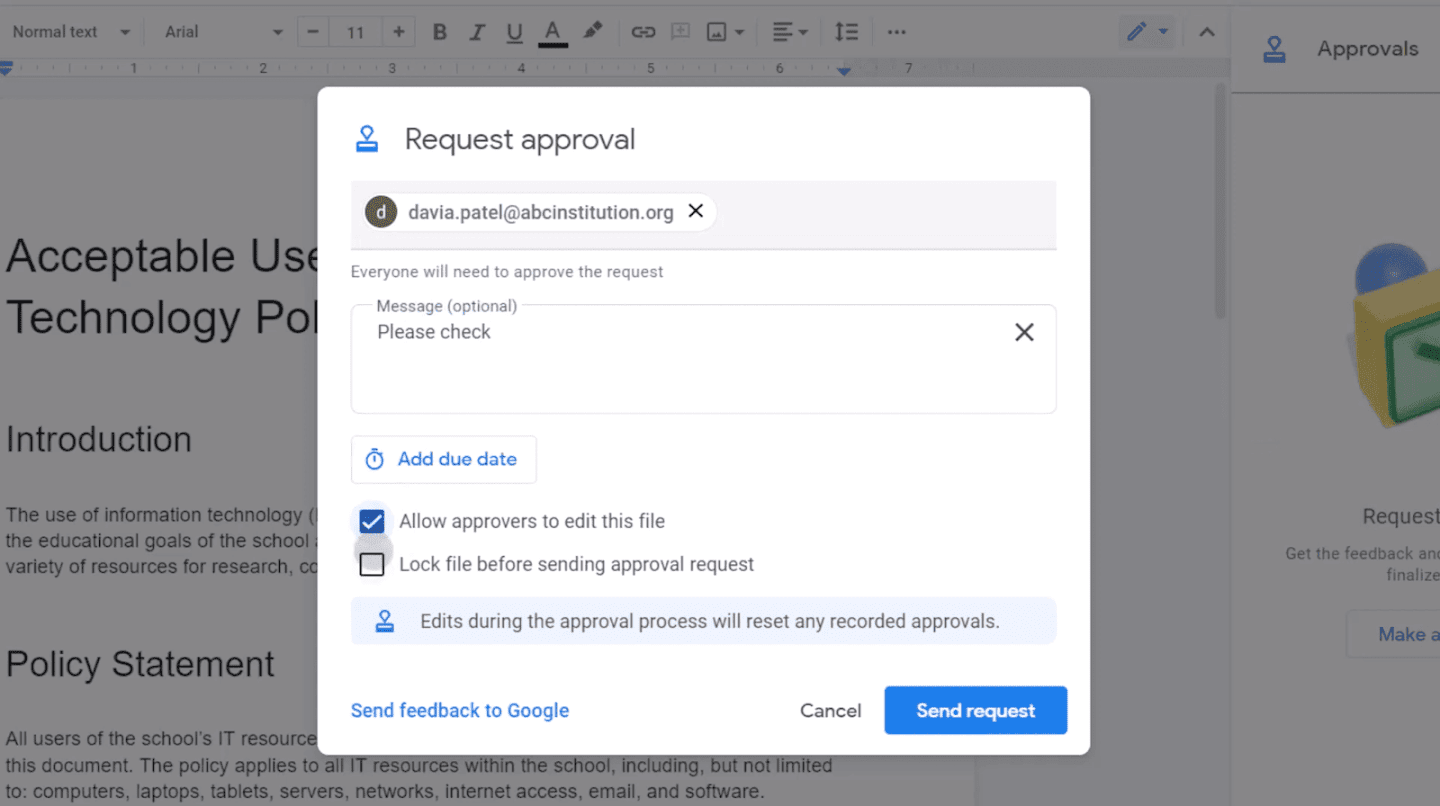Click the Policy Statement heading

click(140, 664)
